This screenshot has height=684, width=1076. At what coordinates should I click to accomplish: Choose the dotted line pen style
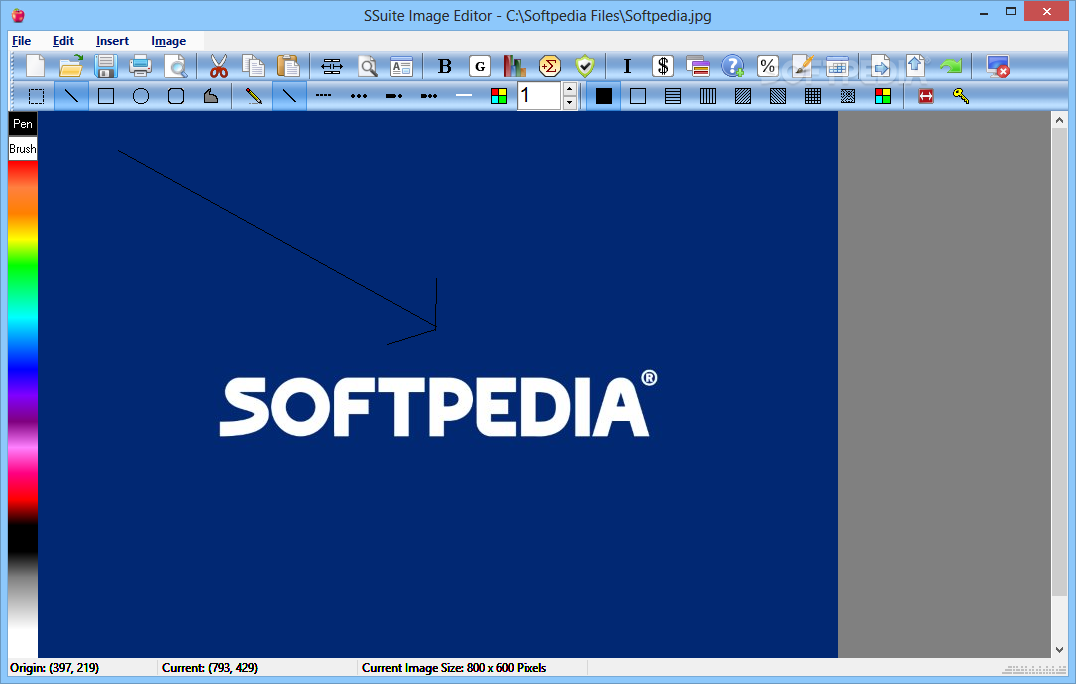tap(359, 96)
